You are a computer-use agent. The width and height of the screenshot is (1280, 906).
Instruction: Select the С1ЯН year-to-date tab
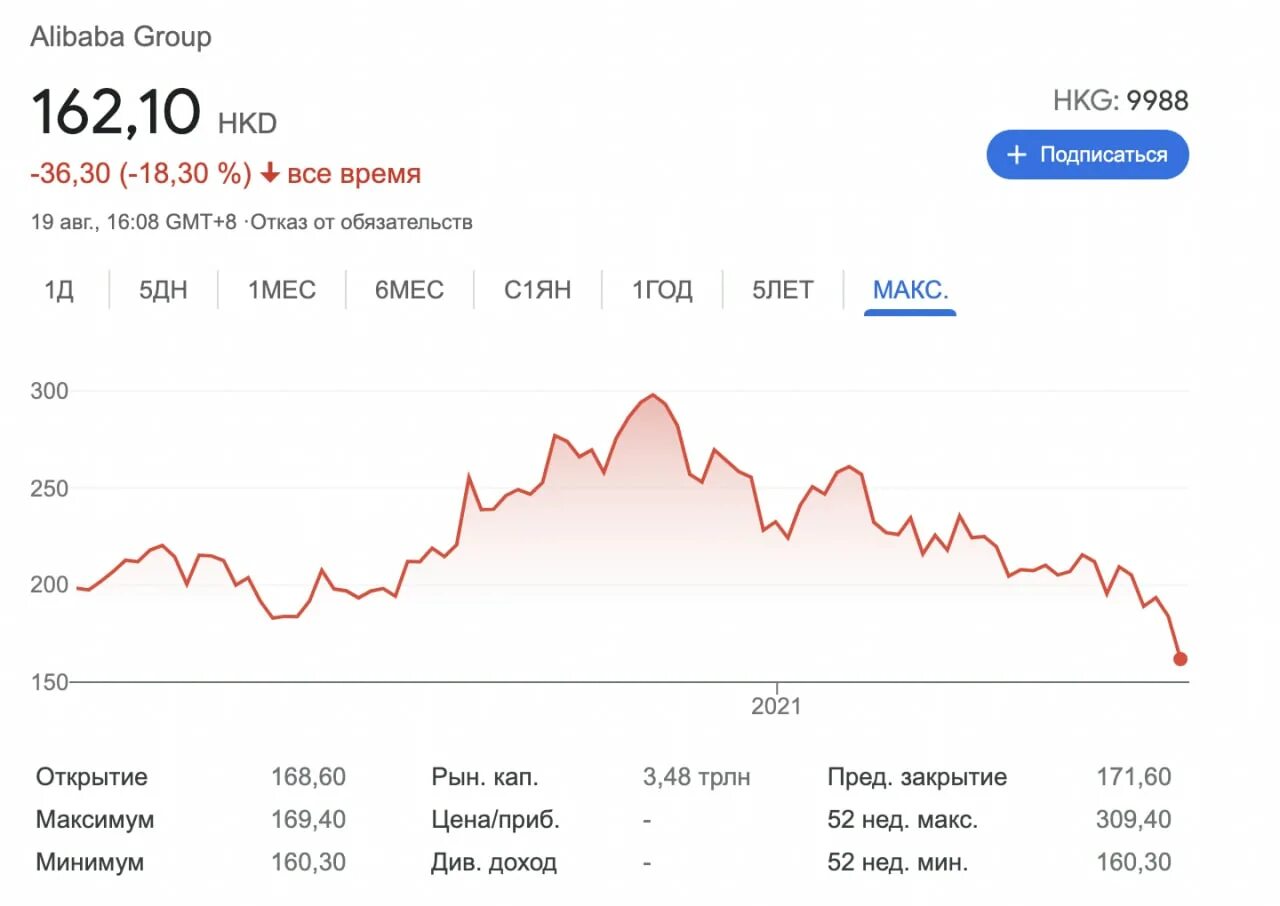point(537,291)
